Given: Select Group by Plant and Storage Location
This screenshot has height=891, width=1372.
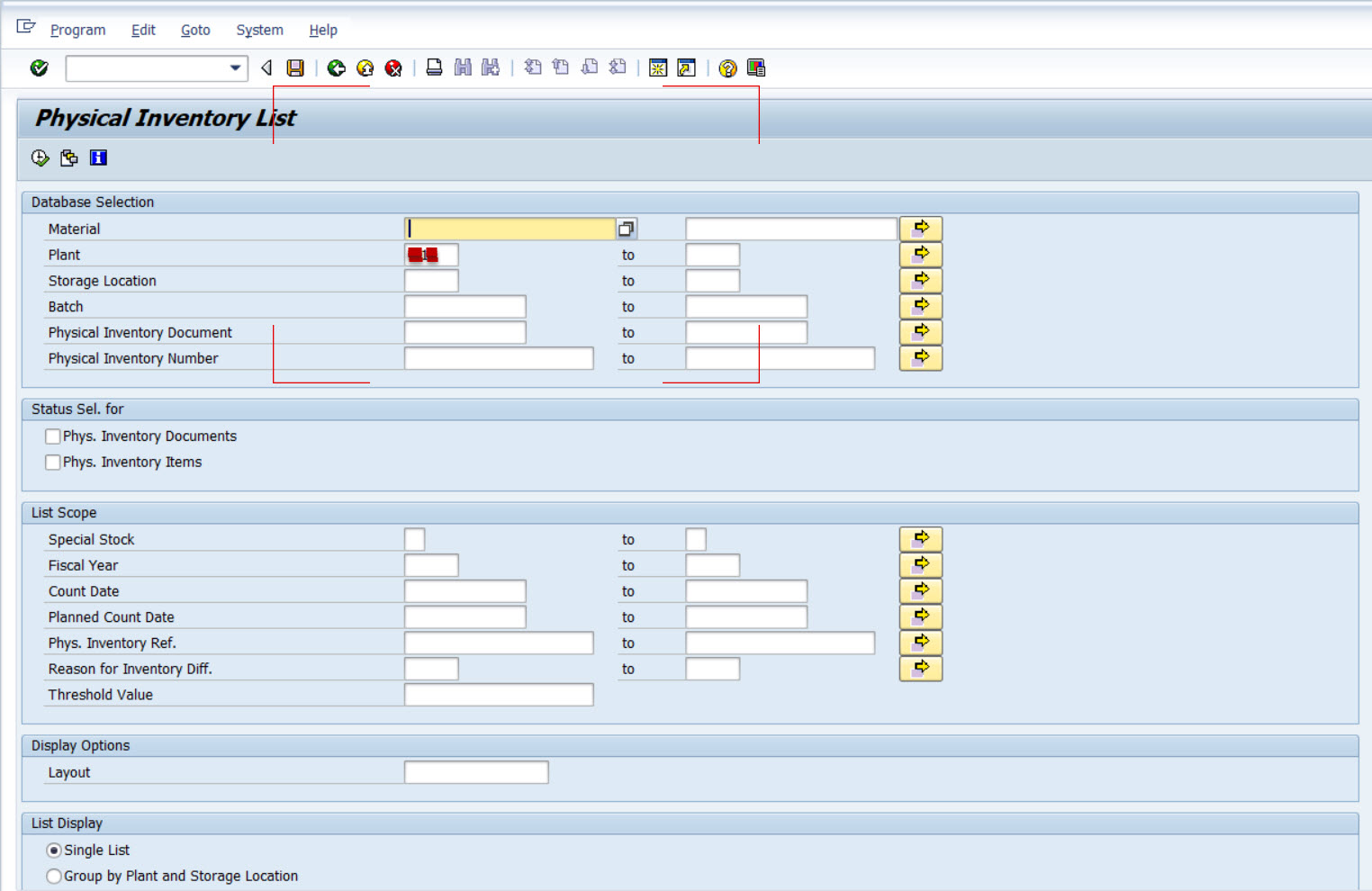Looking at the screenshot, I should coord(54,876).
